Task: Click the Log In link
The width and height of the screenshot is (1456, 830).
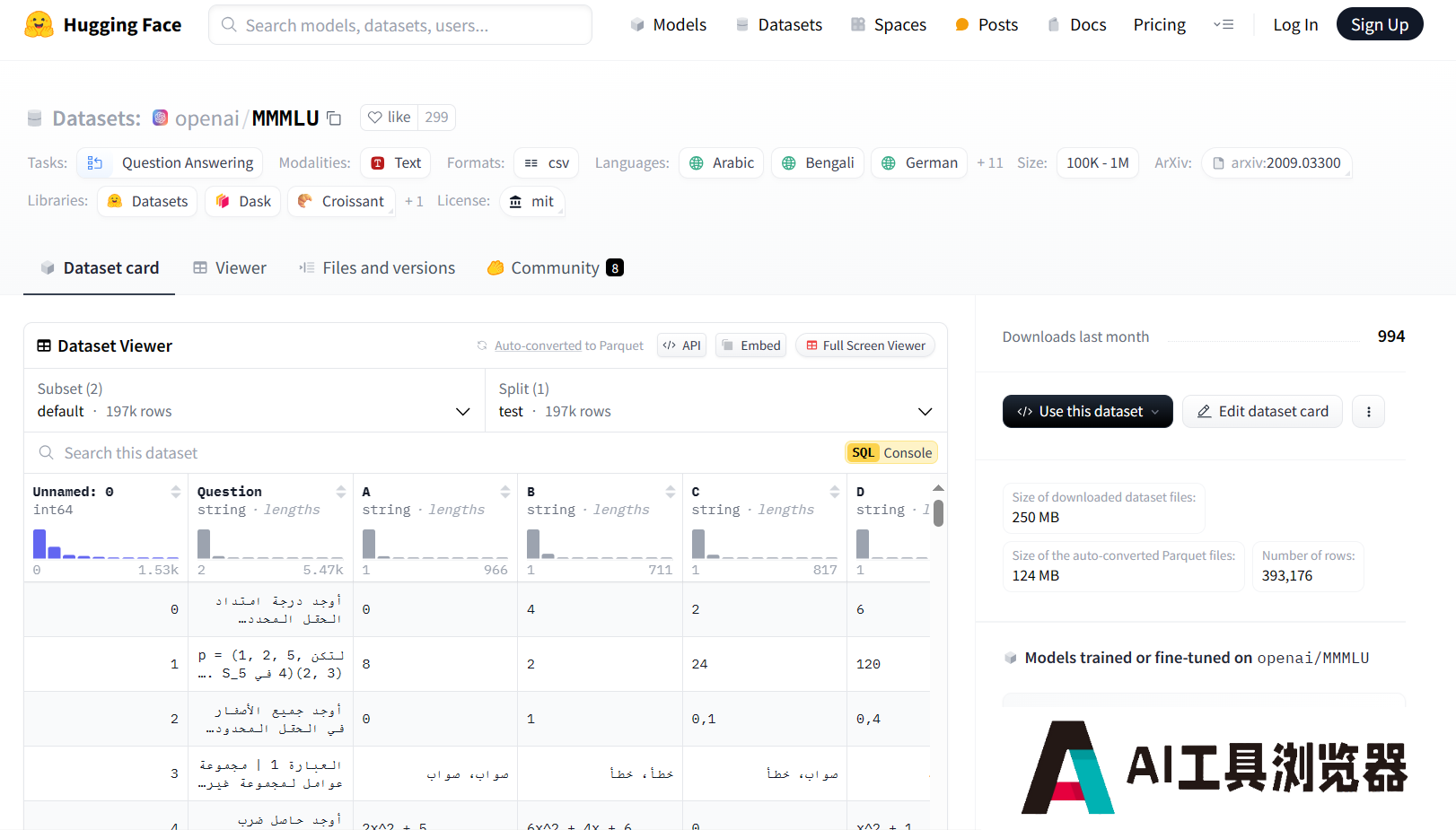Action: 1295,25
